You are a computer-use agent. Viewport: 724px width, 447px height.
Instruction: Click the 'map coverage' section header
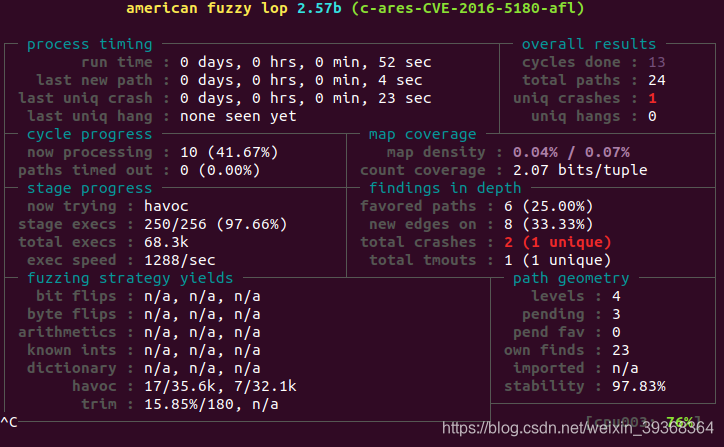click(422, 134)
